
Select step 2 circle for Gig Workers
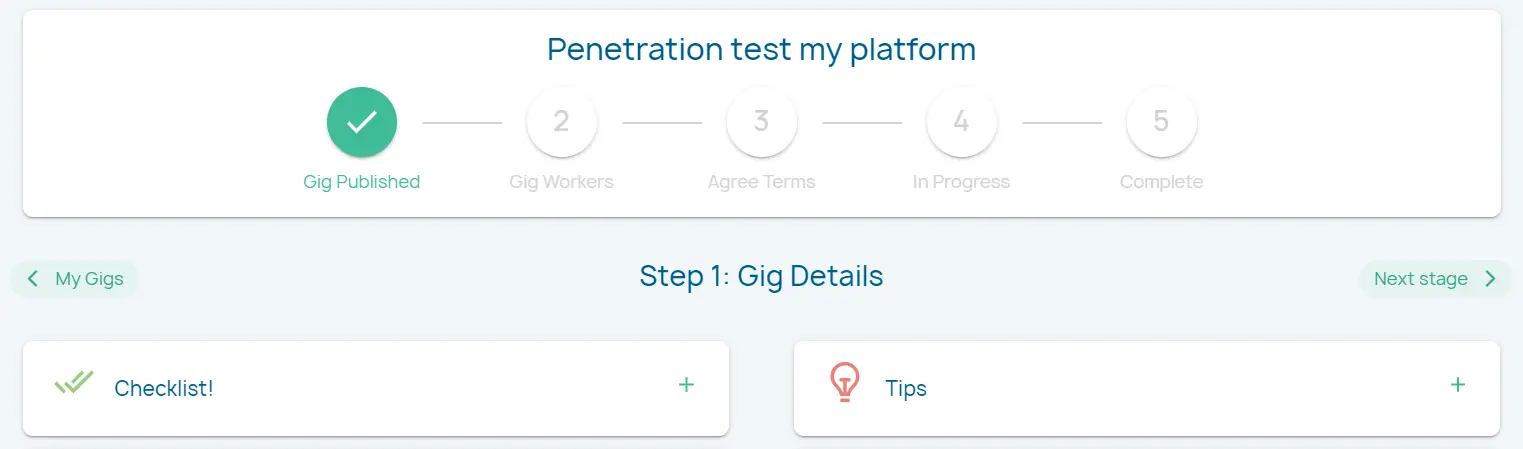coord(561,122)
